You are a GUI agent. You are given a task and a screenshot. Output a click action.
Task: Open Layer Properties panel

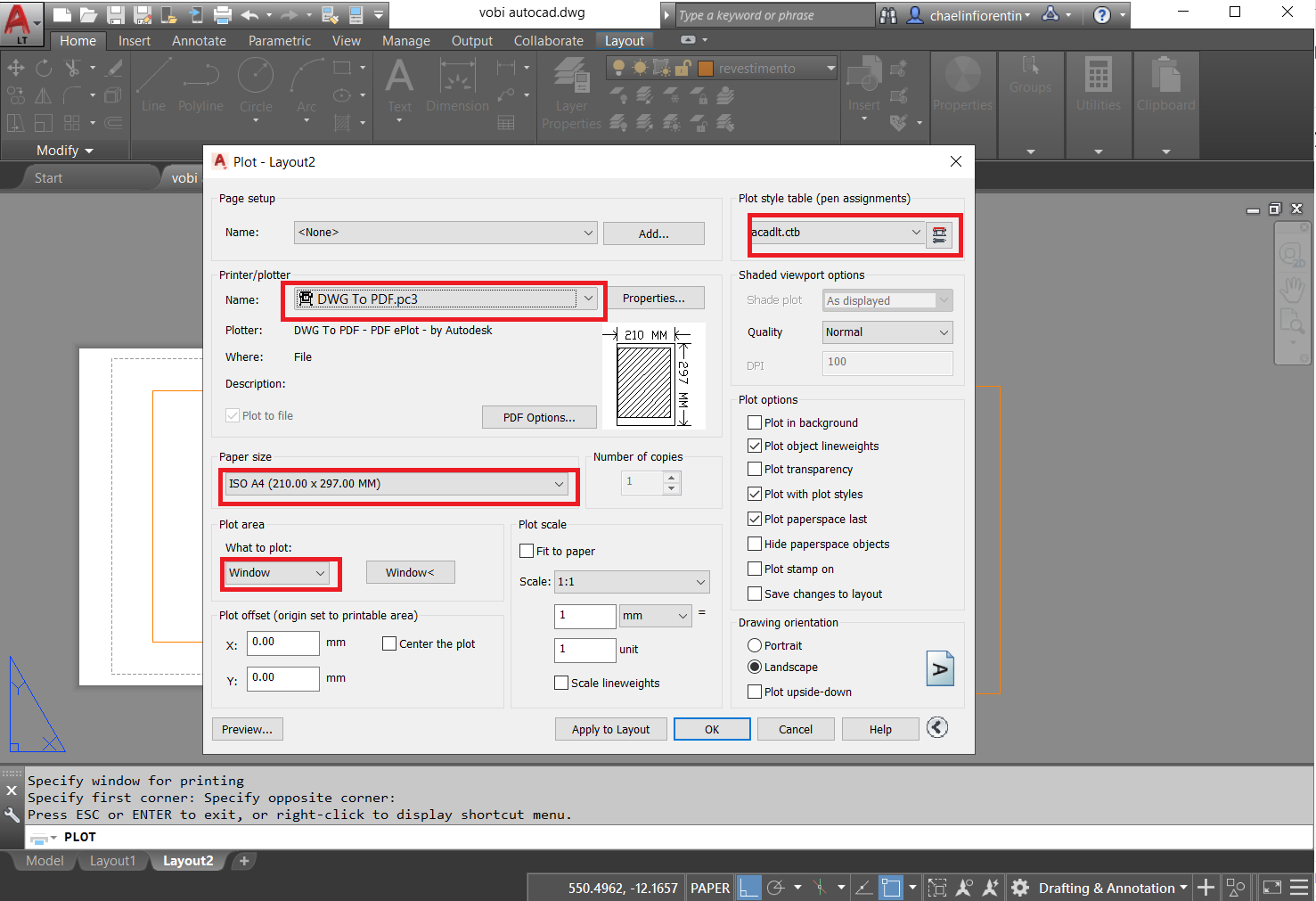pos(571,93)
